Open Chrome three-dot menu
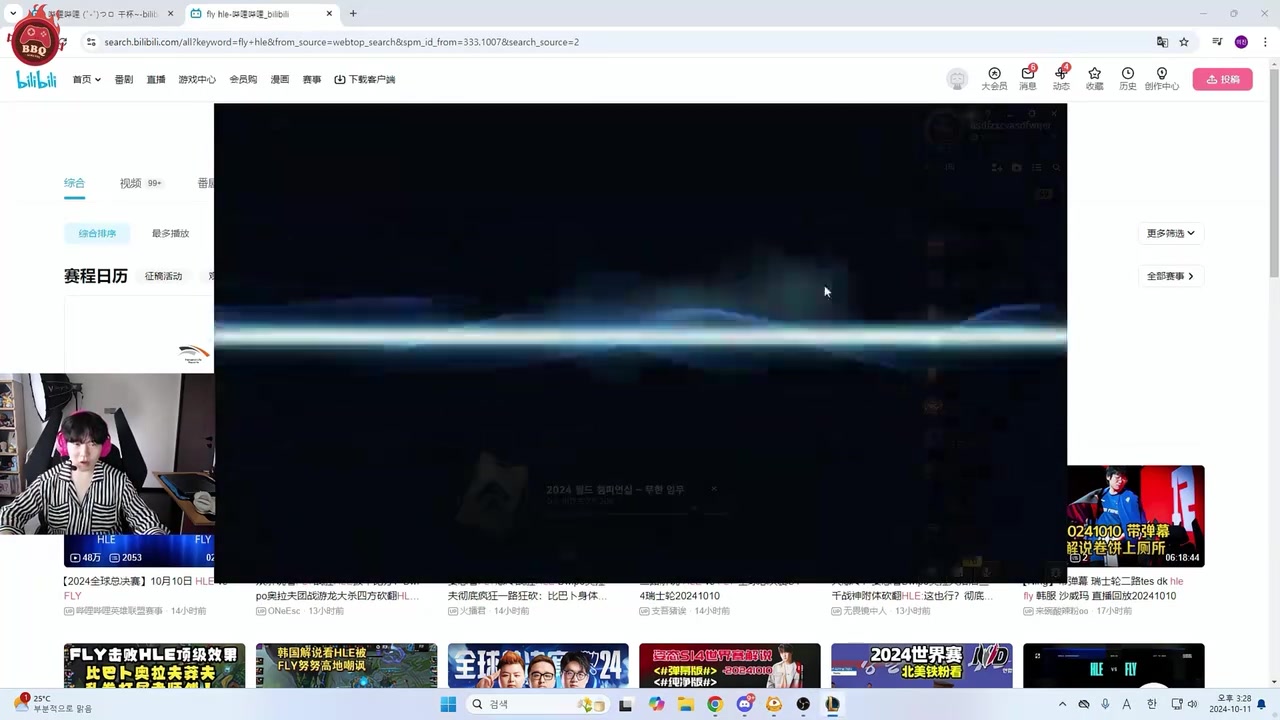This screenshot has height=720, width=1280. coord(1263,42)
